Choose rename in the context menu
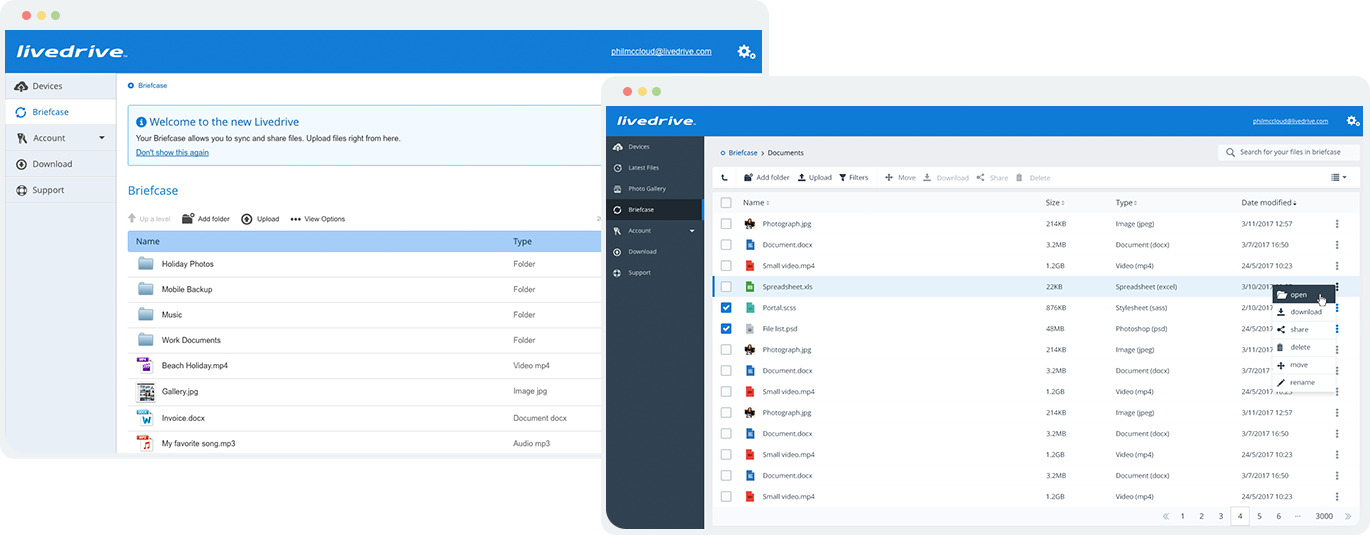 (x=1304, y=383)
